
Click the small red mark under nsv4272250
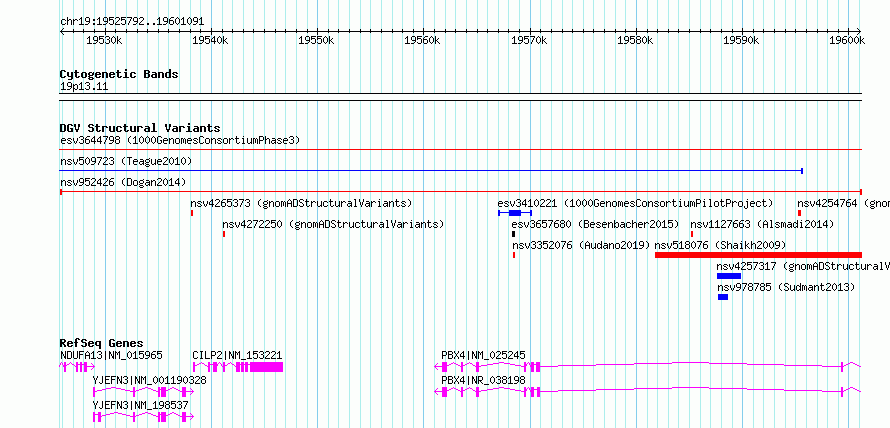[224, 234]
